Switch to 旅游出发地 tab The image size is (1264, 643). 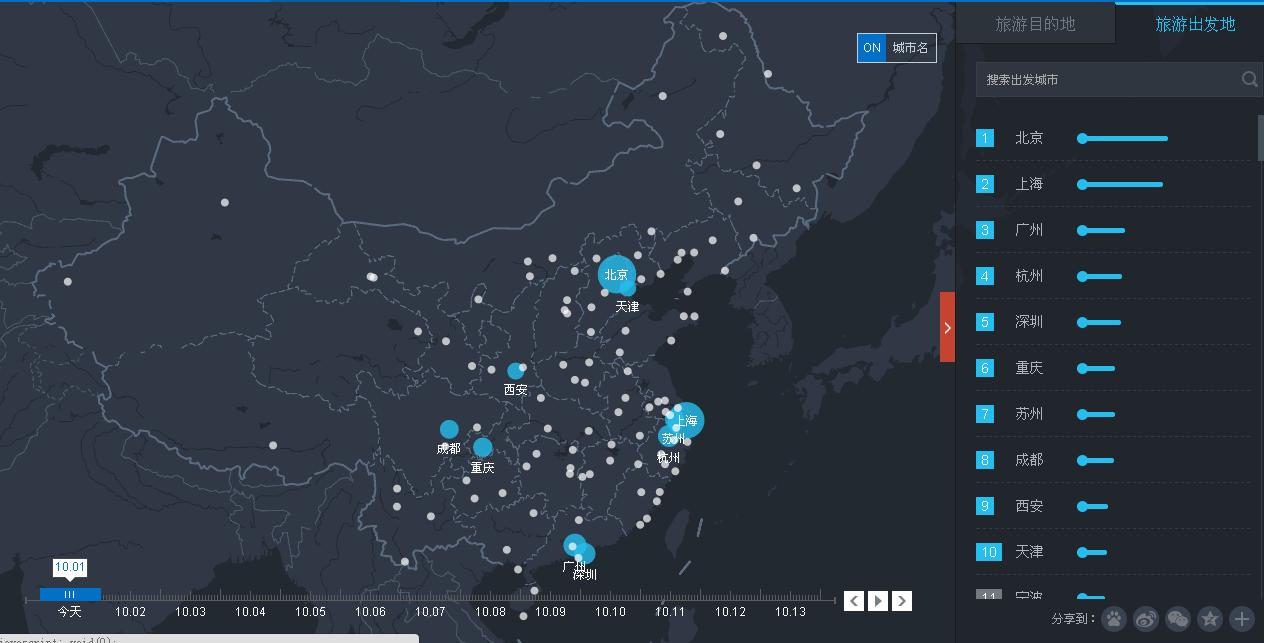pyautogui.click(x=1195, y=23)
